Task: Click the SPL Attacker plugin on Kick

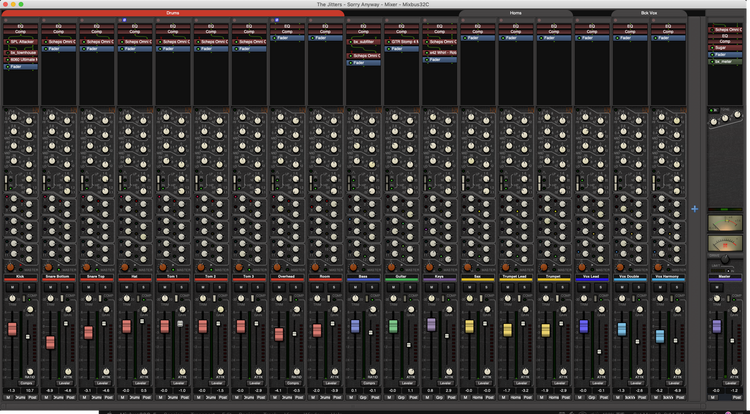Action: pos(21,42)
